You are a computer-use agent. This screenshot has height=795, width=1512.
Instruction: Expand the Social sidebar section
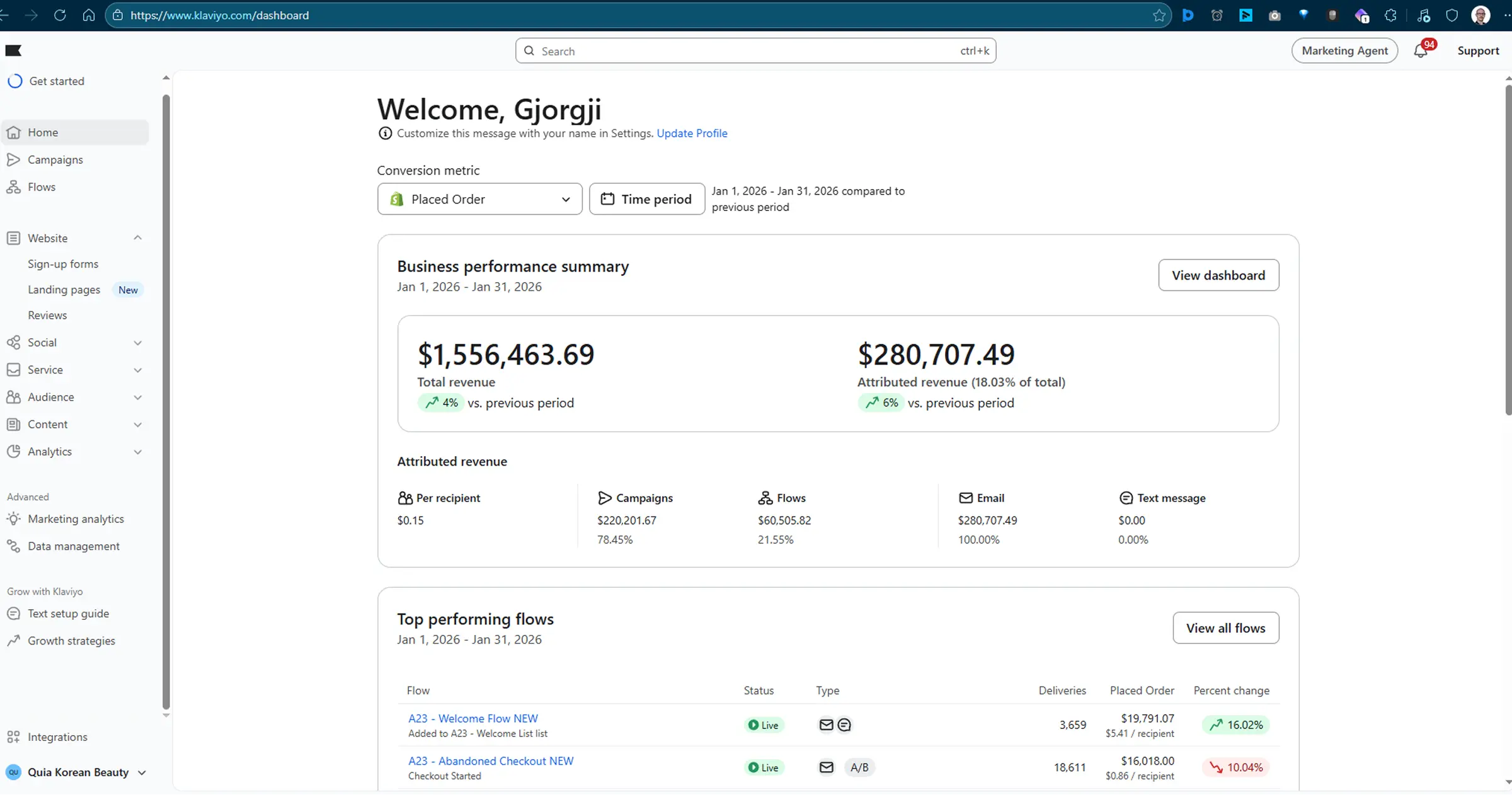(x=138, y=343)
